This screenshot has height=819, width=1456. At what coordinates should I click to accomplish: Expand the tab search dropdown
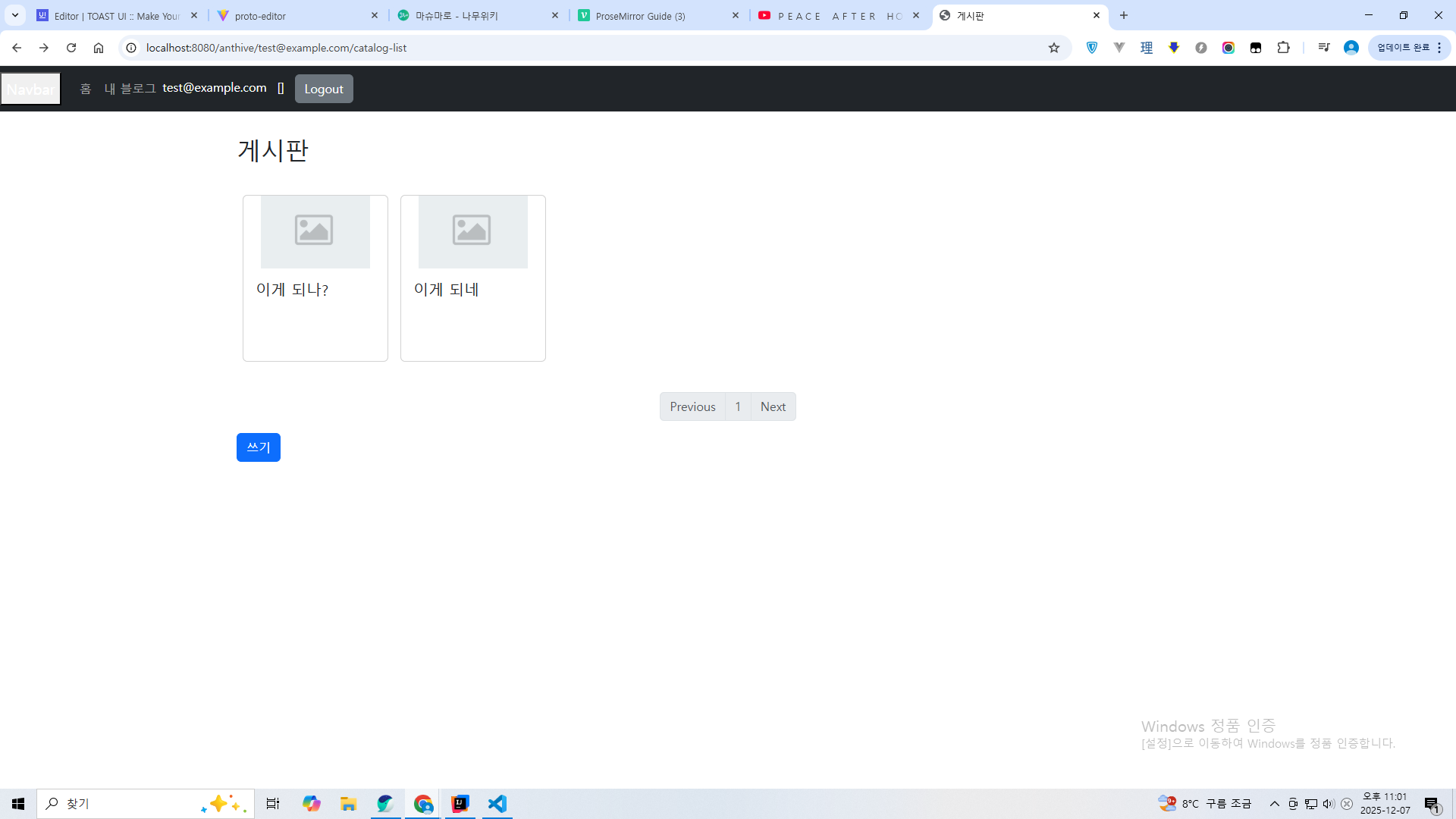(15, 15)
